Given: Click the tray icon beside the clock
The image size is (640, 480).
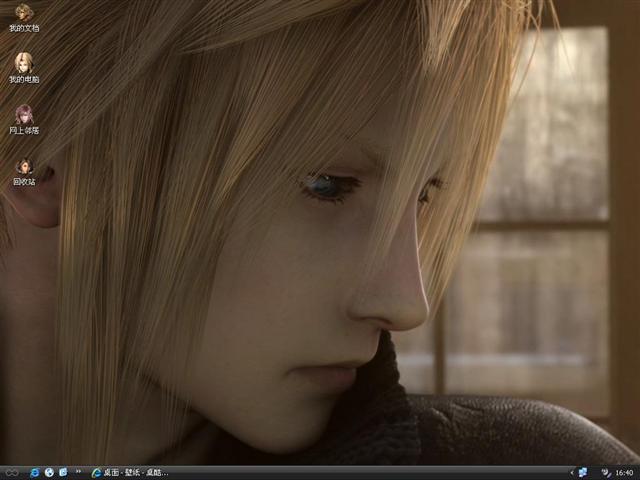Looking at the screenshot, I should 607,473.
